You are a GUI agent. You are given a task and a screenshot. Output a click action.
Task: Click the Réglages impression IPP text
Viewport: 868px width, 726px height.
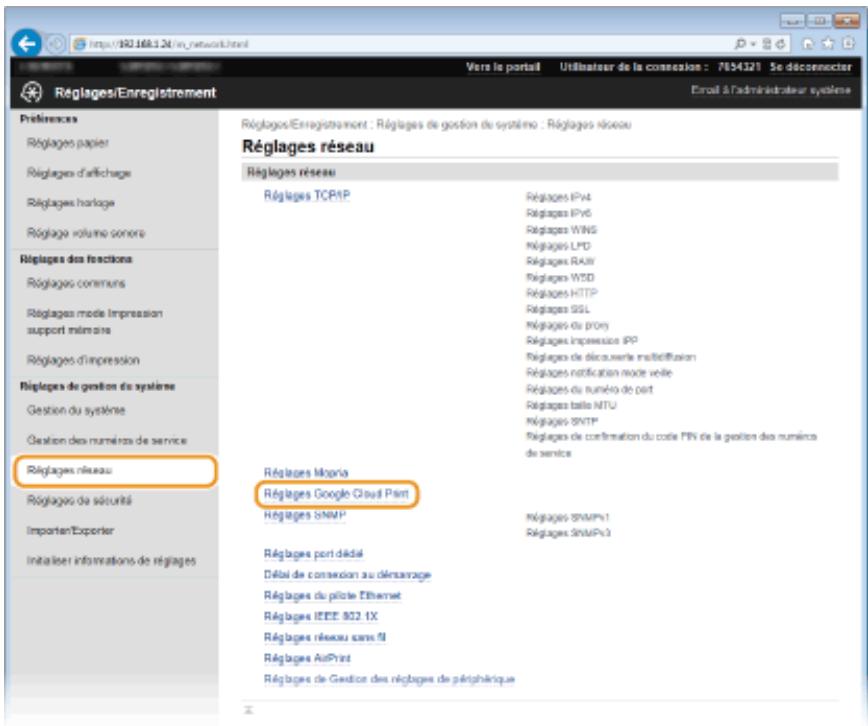click(x=582, y=341)
